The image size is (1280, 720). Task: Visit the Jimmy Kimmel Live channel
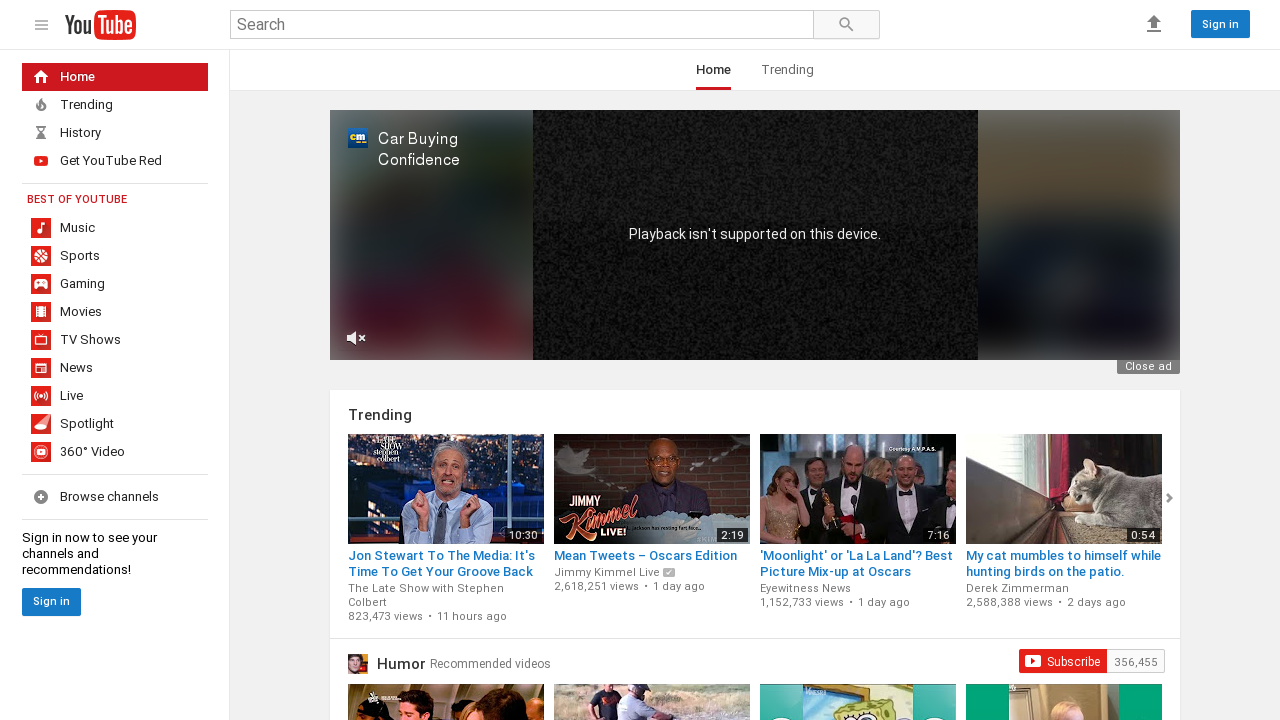[607, 573]
